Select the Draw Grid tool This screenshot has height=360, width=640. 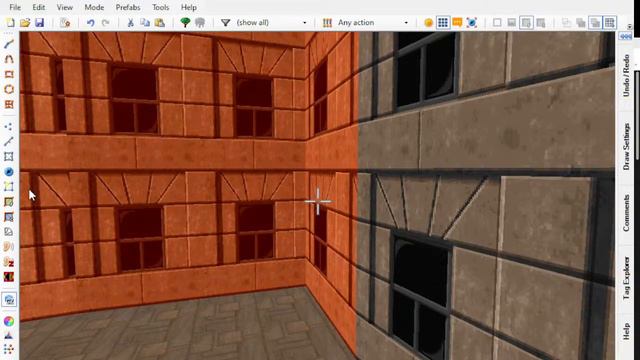(9, 104)
